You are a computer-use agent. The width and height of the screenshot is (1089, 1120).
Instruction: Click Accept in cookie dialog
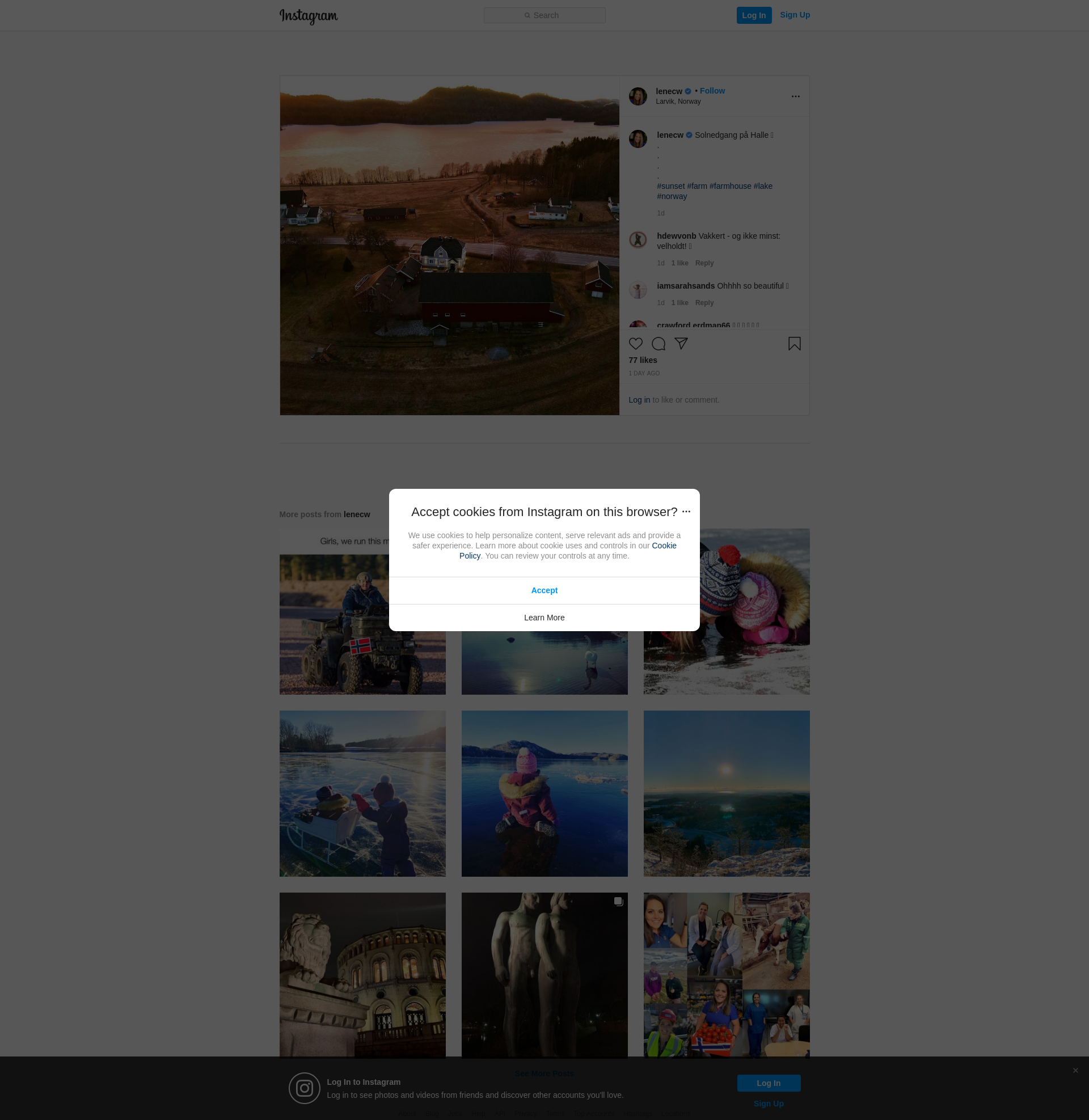click(x=544, y=590)
